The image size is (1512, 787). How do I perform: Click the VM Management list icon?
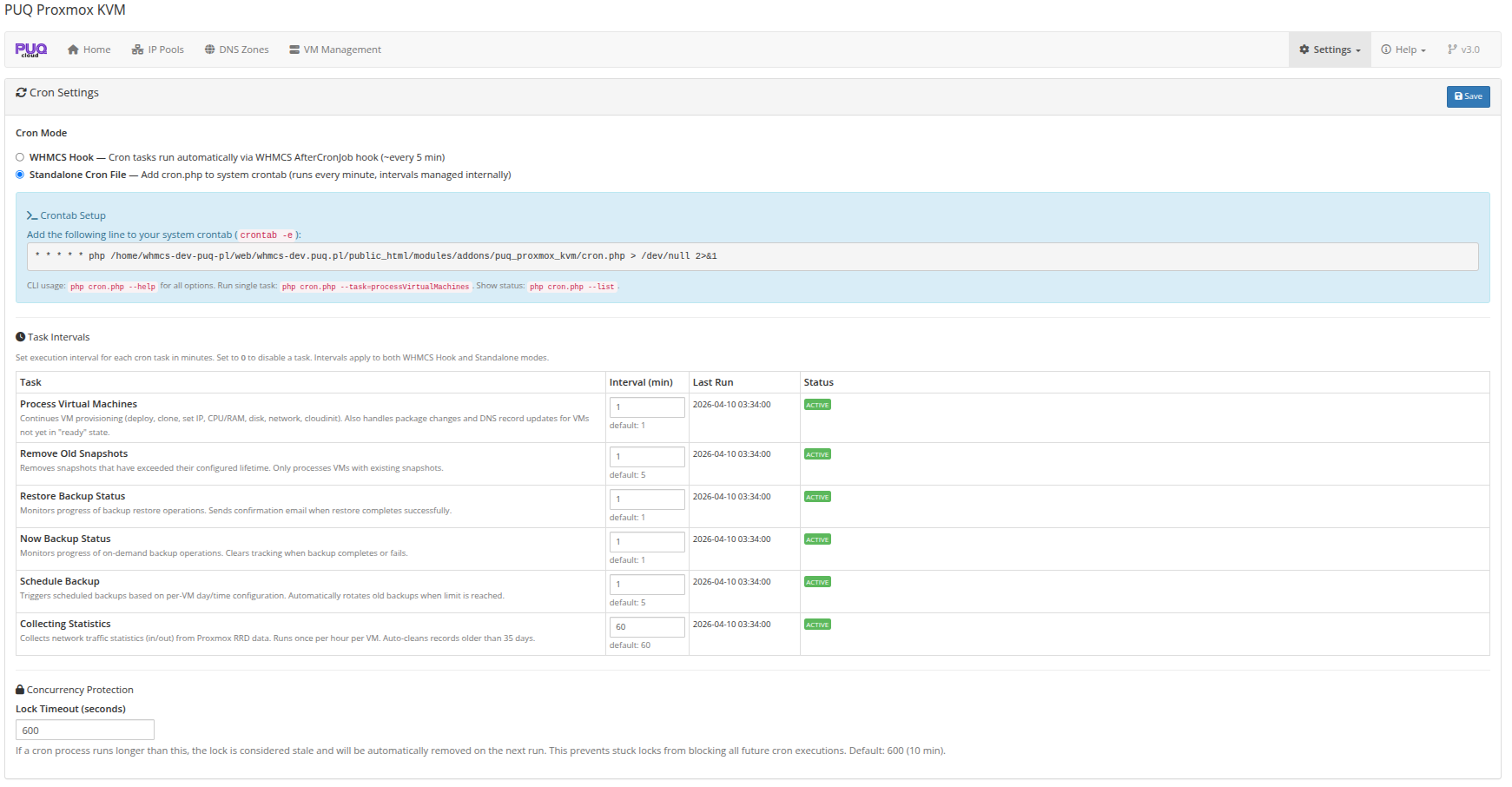[x=294, y=50]
